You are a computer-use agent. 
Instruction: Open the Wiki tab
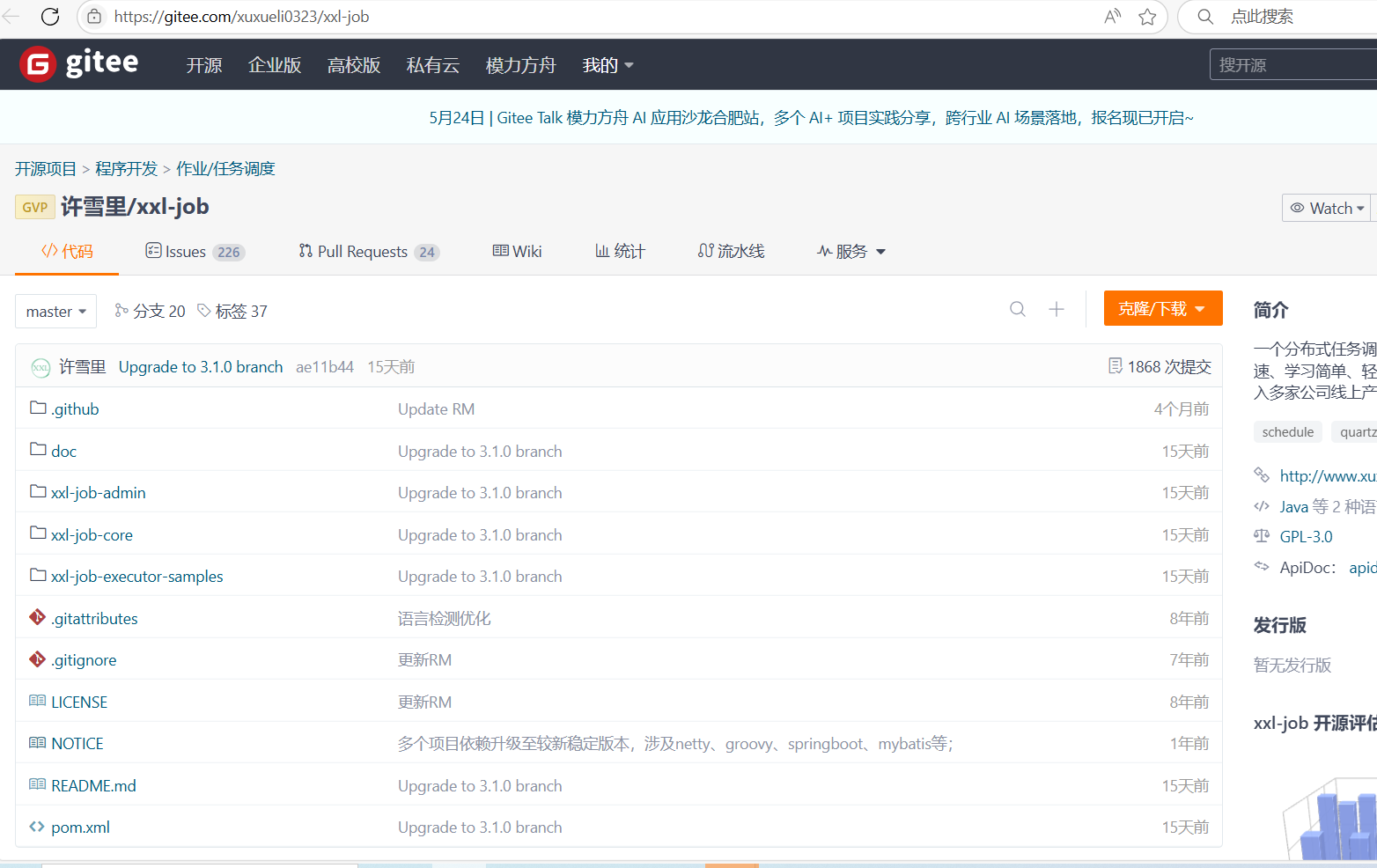517,252
